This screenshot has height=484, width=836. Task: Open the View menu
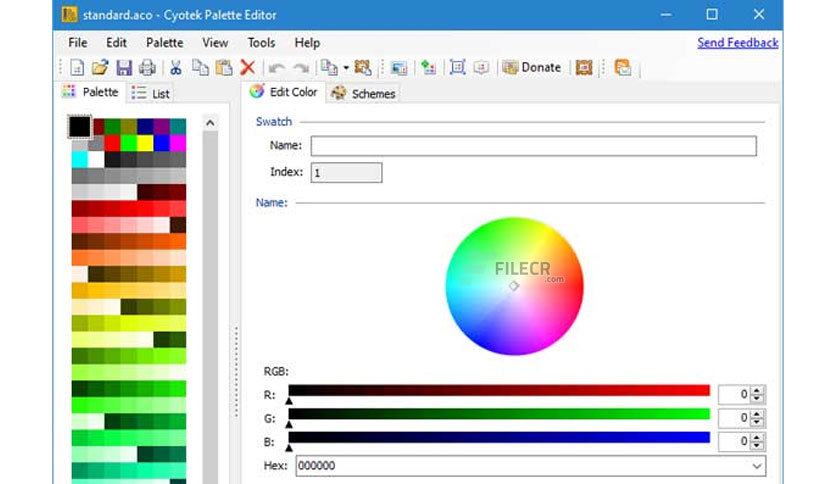click(x=215, y=43)
